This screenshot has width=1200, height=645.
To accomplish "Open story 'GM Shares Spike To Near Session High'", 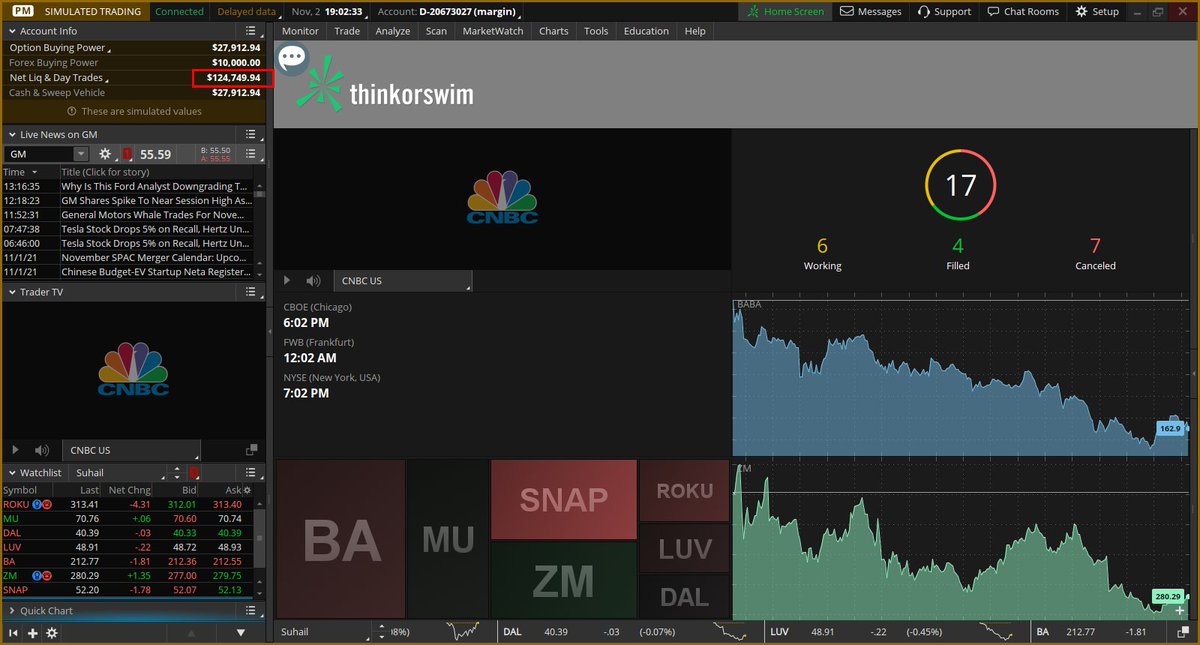I will pos(155,200).
